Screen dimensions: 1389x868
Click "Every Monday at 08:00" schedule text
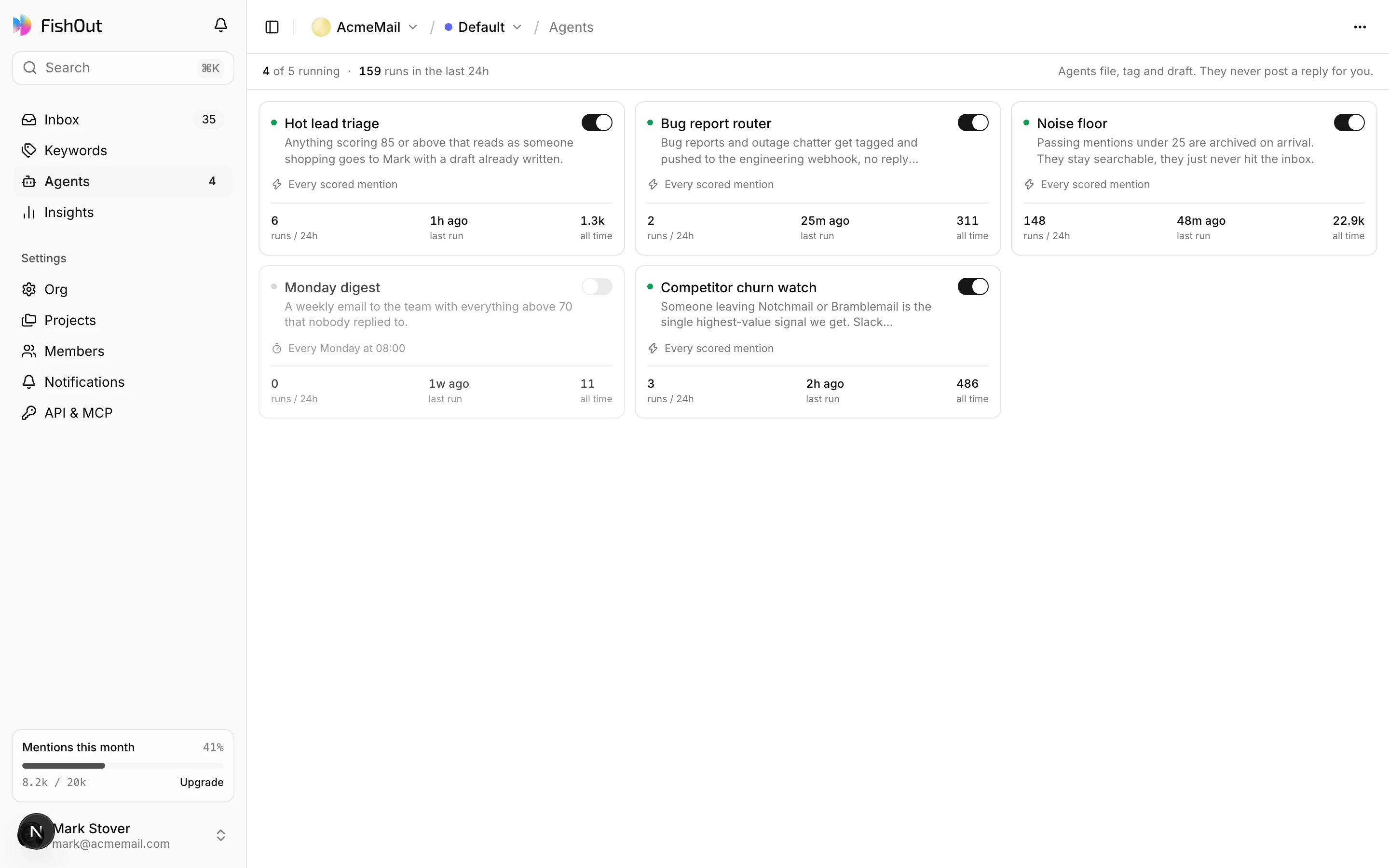(347, 349)
